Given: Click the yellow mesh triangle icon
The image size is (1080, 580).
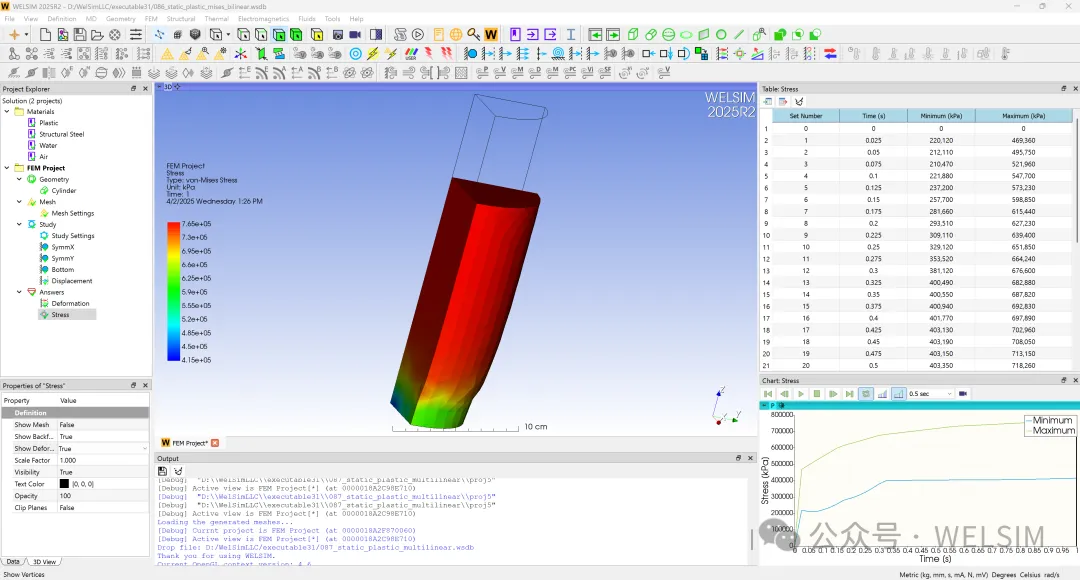Looking at the screenshot, I should tap(167, 54).
